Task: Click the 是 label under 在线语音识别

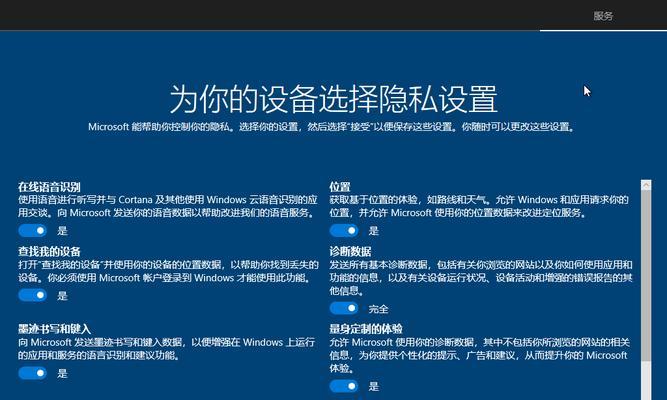Action: pyautogui.click(x=63, y=231)
